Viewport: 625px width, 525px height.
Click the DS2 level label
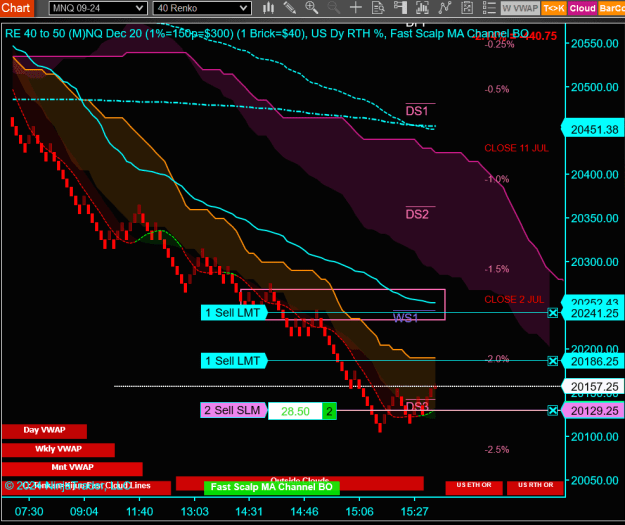click(417, 214)
